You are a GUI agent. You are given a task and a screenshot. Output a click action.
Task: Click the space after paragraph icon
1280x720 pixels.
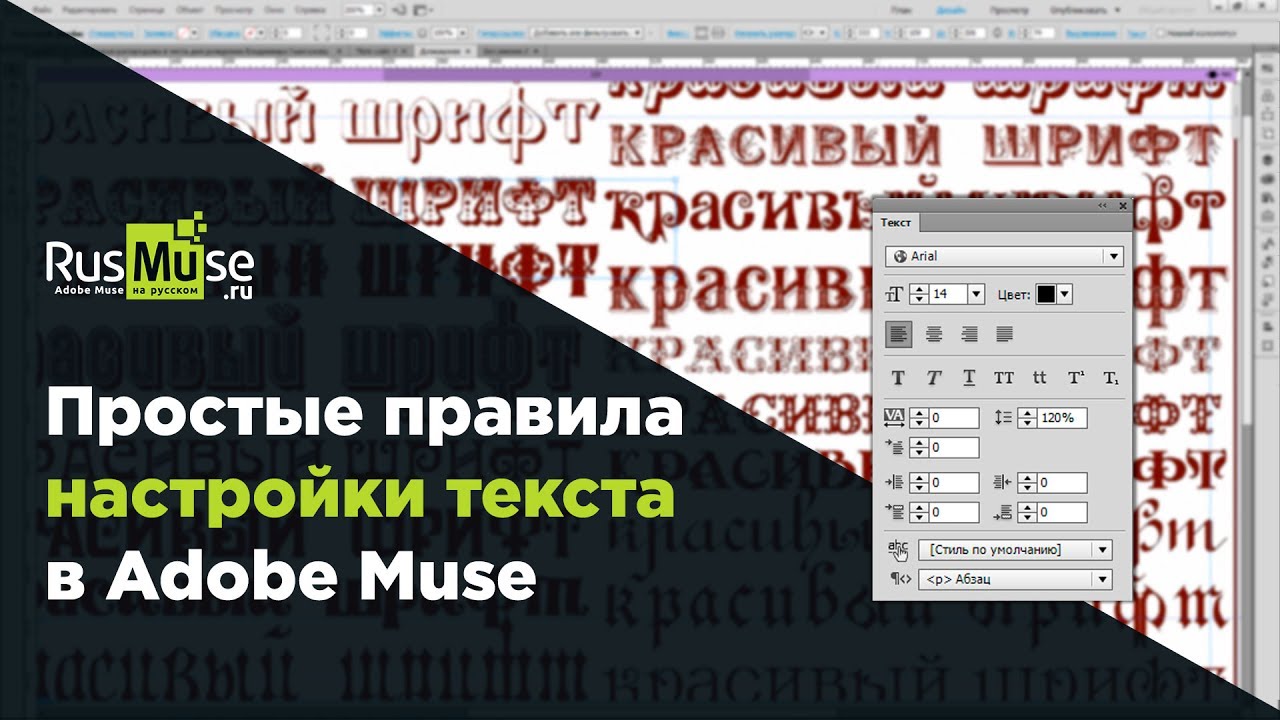[1003, 513]
